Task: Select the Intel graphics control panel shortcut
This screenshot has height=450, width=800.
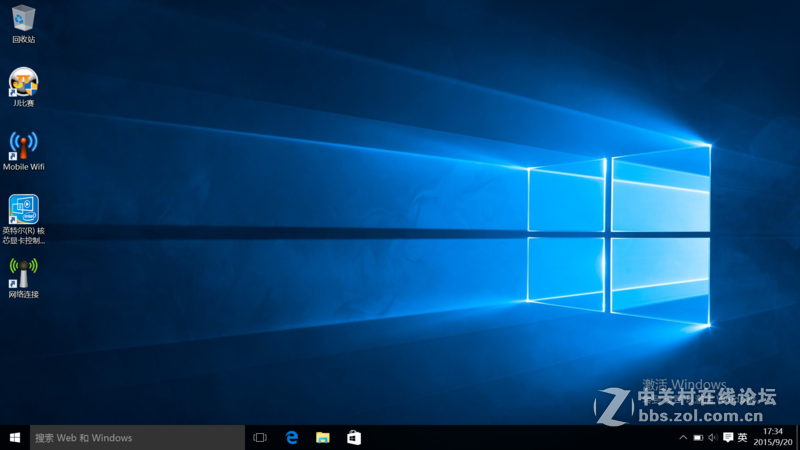Action: coord(23,210)
